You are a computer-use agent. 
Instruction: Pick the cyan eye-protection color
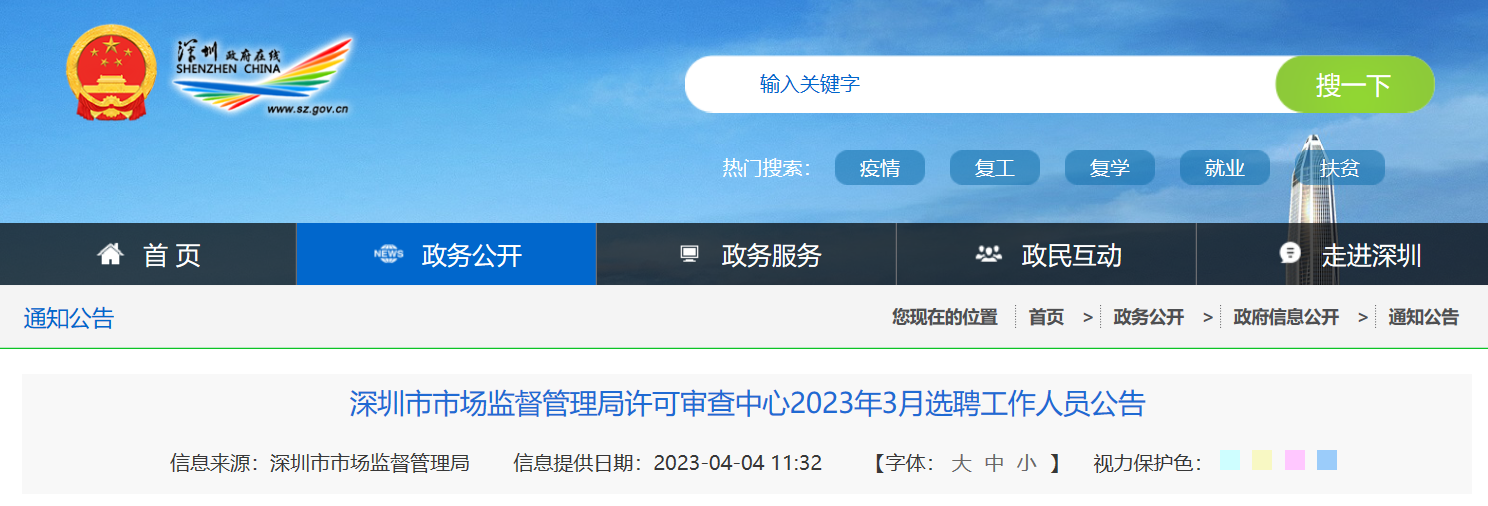point(1230,460)
